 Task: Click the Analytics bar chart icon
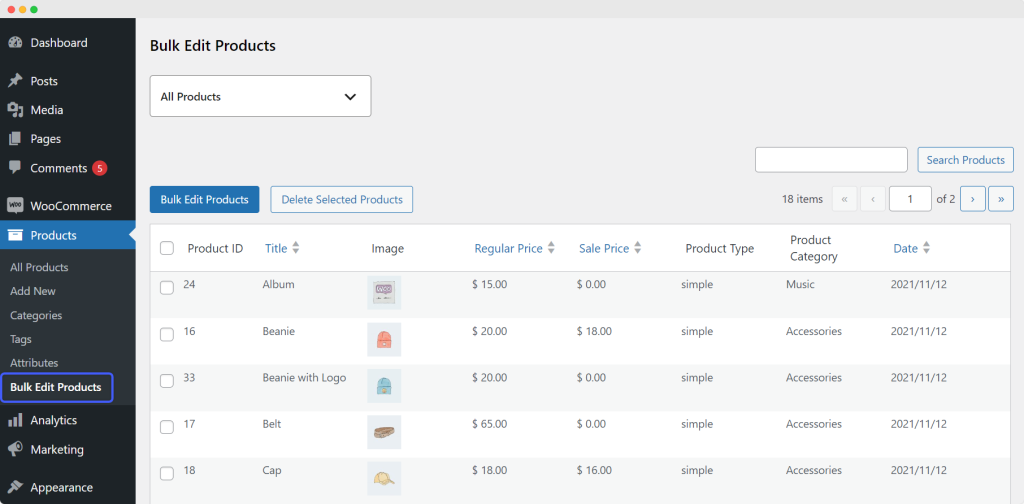(x=15, y=420)
